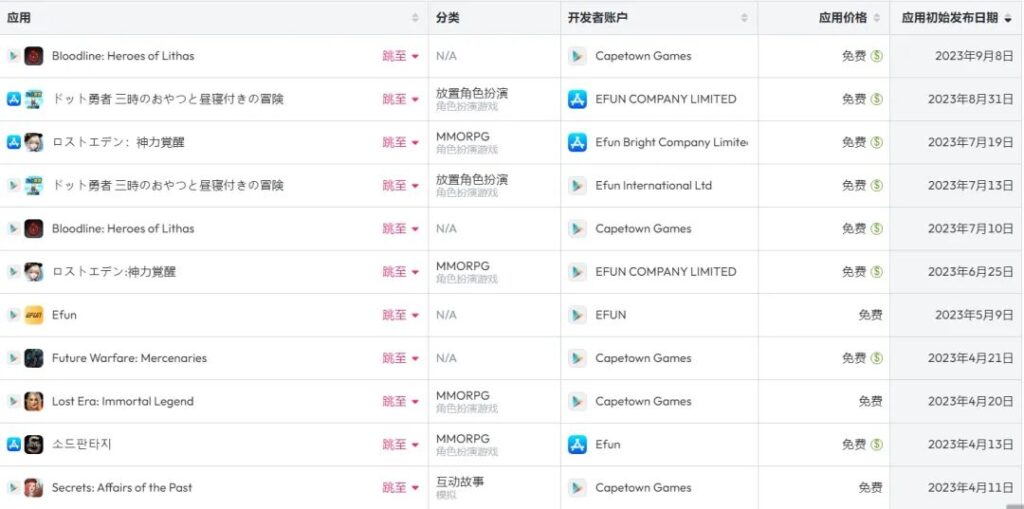Click 放置角色扮演 category in 2023年7月13日 row

click(x=472, y=180)
